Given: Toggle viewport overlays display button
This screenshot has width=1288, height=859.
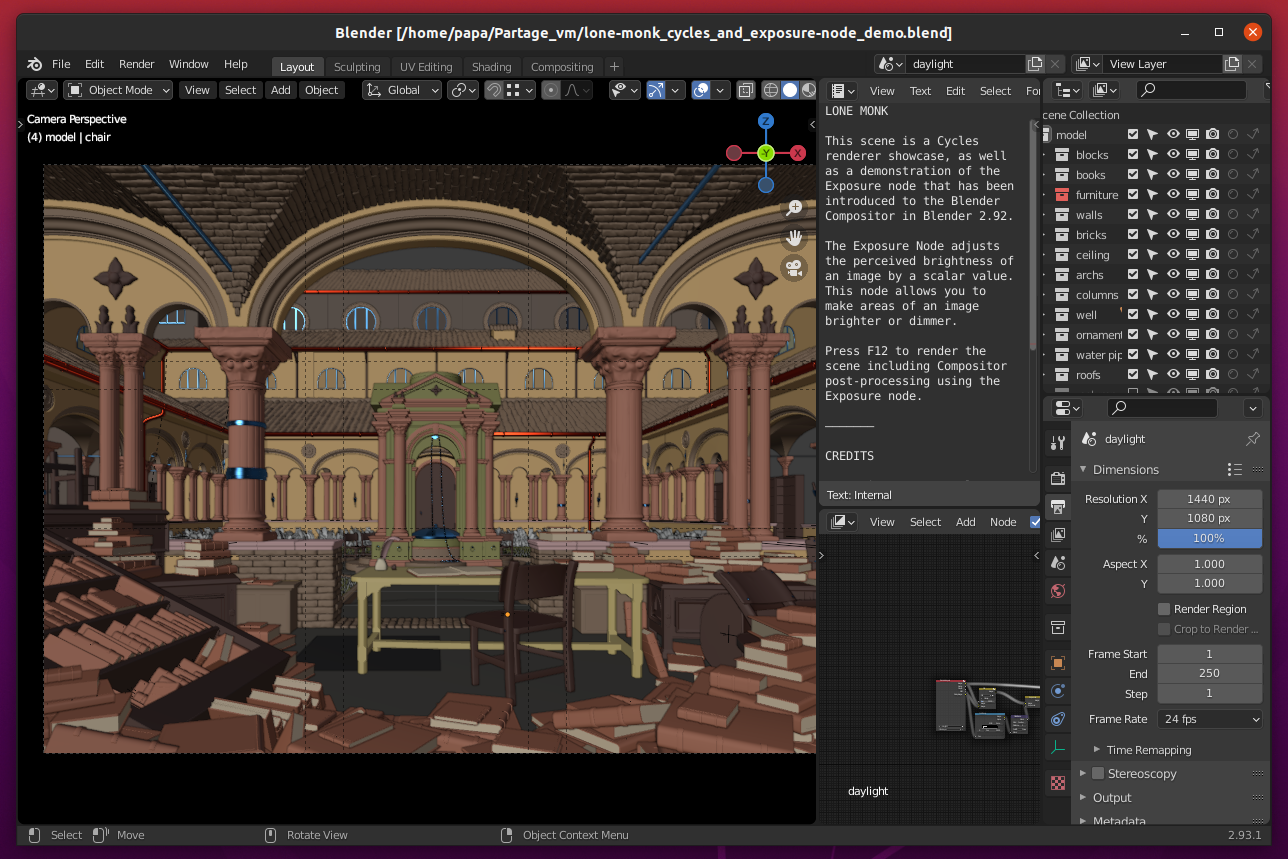Looking at the screenshot, I should [x=701, y=90].
